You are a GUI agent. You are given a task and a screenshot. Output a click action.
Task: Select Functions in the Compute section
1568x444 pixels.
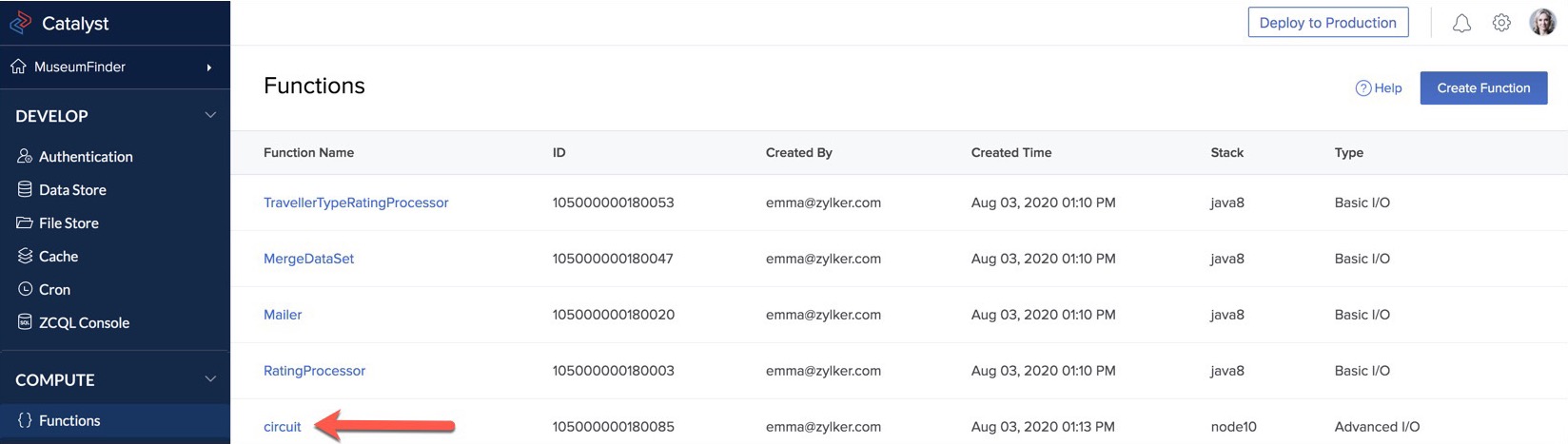tap(69, 420)
